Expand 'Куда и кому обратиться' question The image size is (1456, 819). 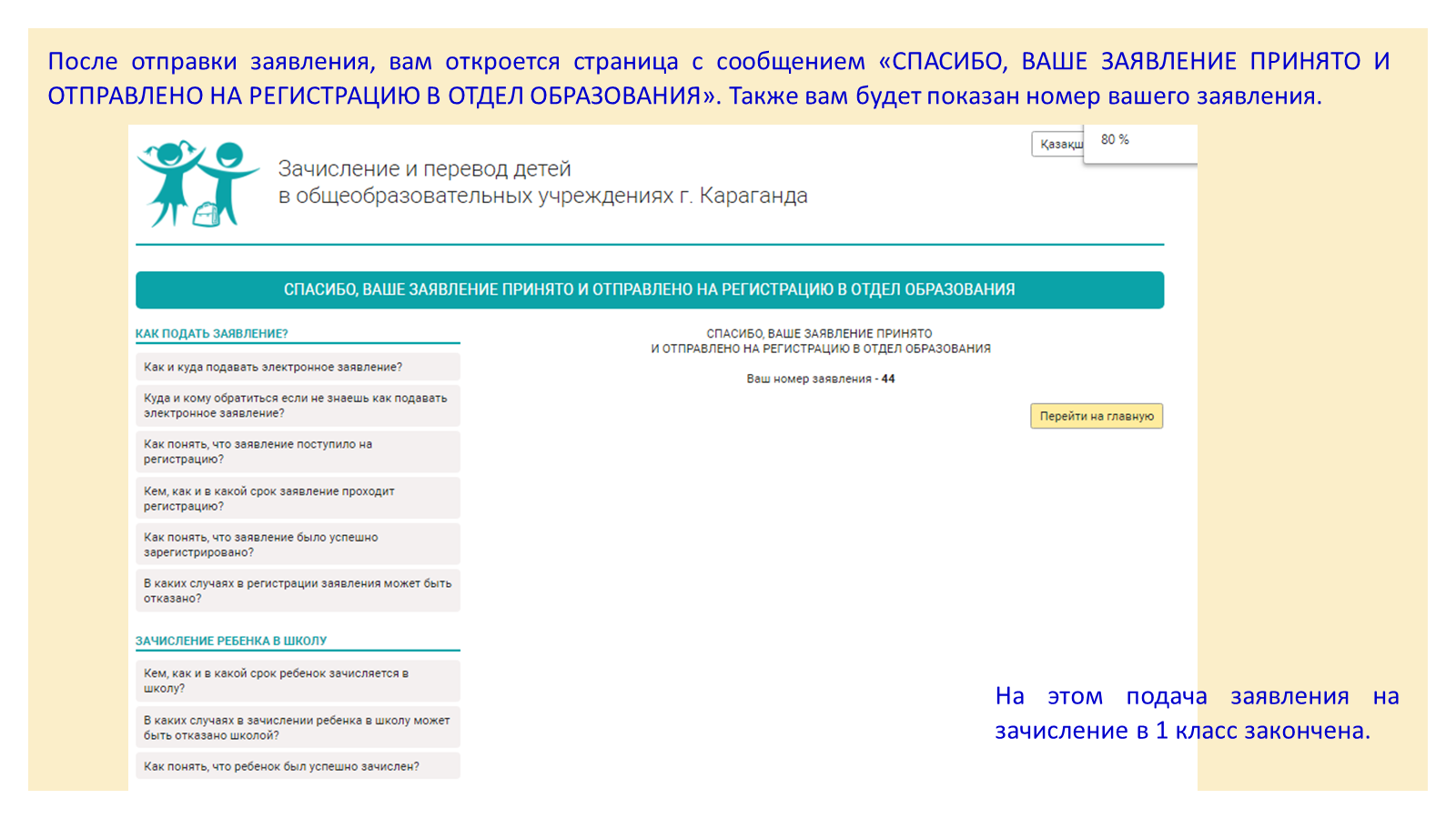pyautogui.click(x=297, y=406)
